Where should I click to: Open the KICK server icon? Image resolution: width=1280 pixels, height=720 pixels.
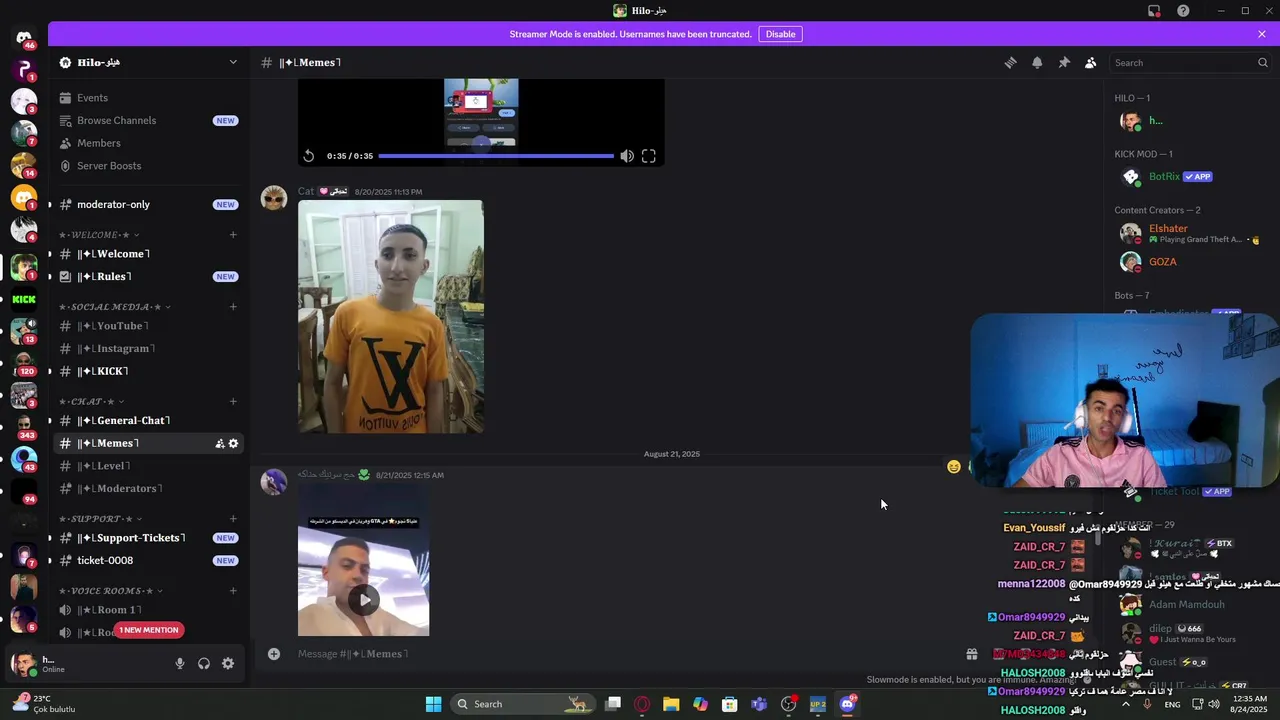coord(24,299)
